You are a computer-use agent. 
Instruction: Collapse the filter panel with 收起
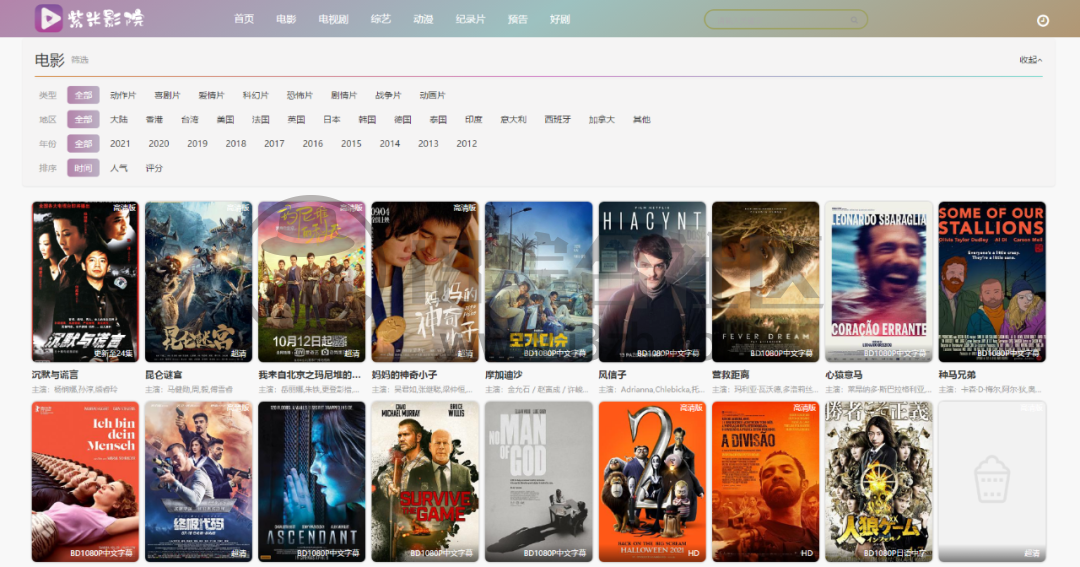1030,60
